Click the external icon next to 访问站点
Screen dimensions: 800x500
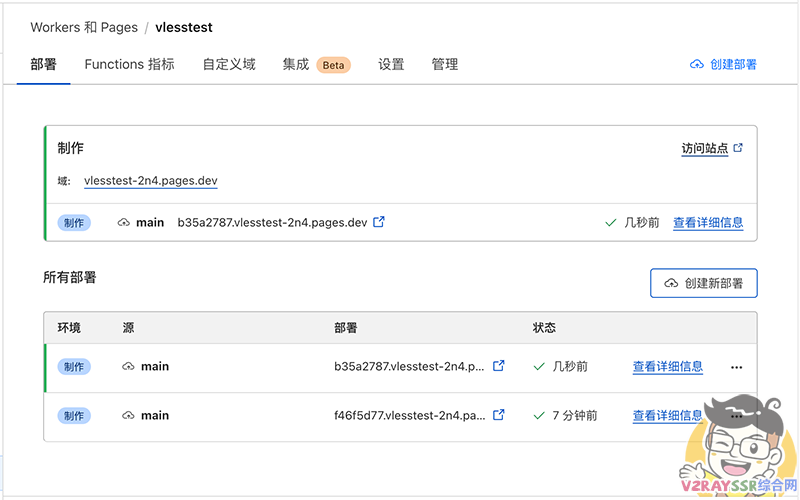click(738, 148)
